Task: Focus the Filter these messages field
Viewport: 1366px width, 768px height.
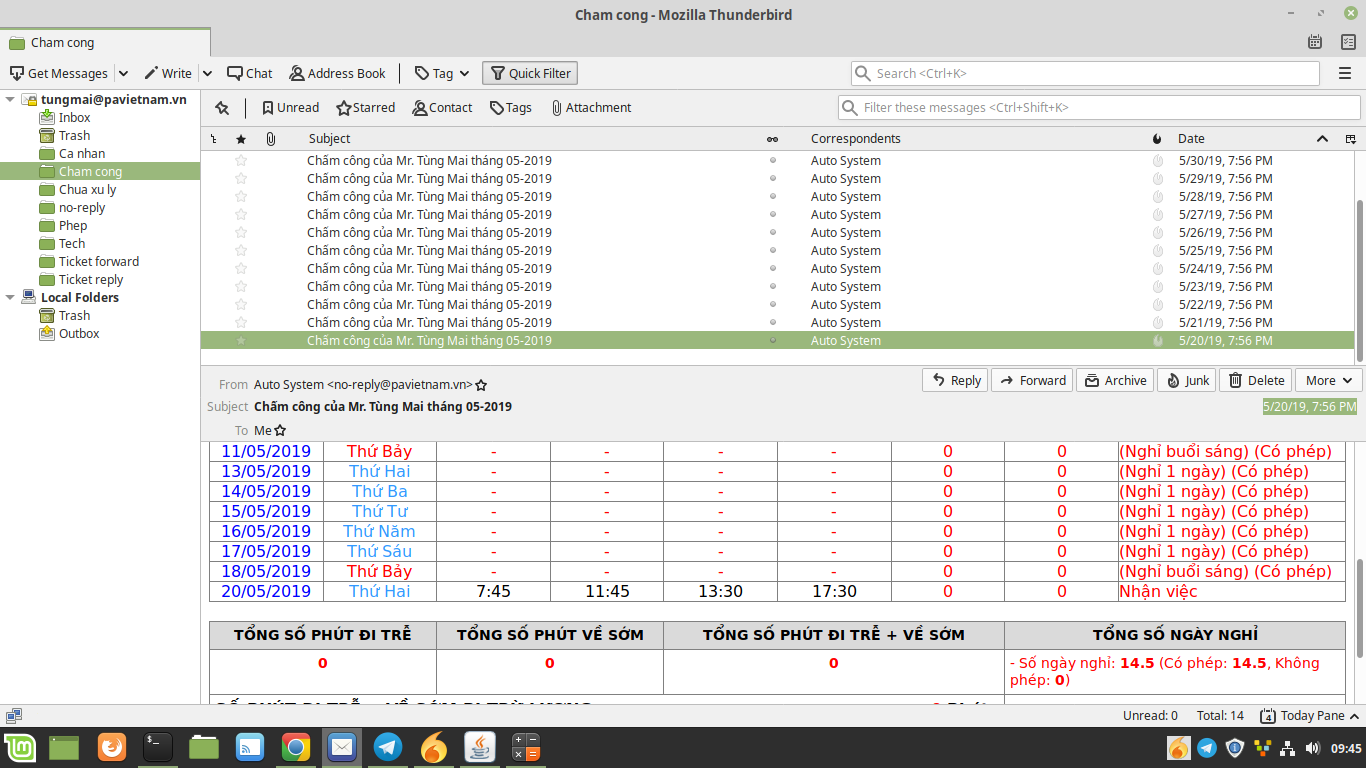Action: click(1100, 108)
